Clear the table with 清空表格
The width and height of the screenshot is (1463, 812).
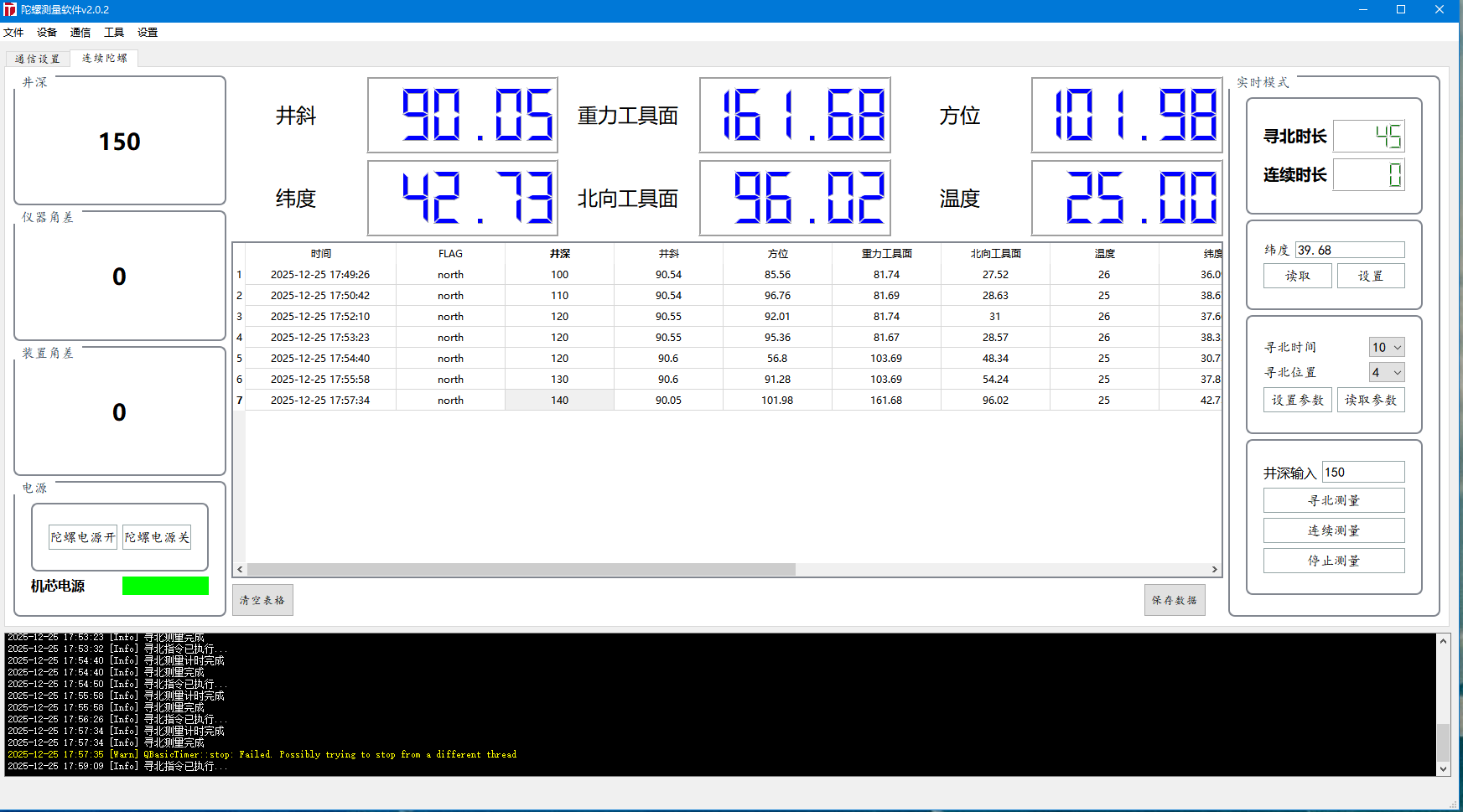[262, 600]
